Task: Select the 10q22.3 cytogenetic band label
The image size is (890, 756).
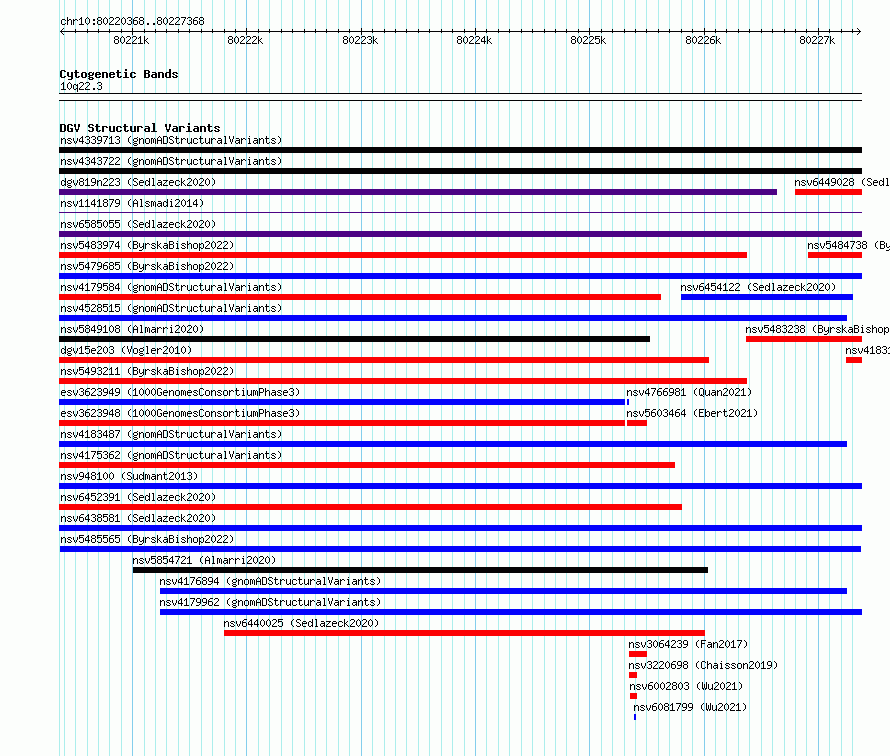Action: (81, 86)
